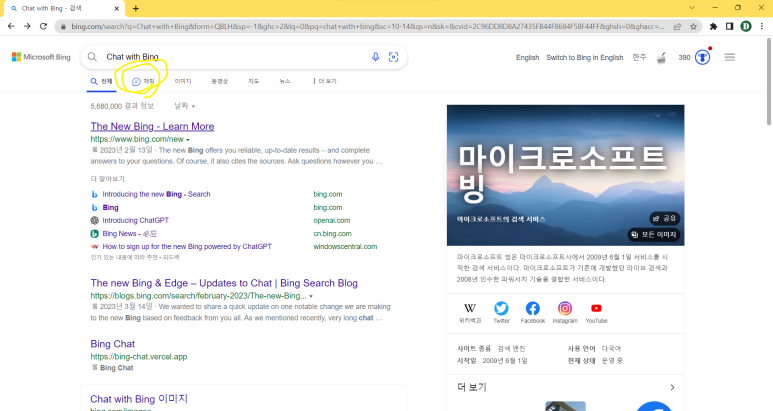This screenshot has height=411, width=773.
Task: Click the English language link
Action: [527, 58]
